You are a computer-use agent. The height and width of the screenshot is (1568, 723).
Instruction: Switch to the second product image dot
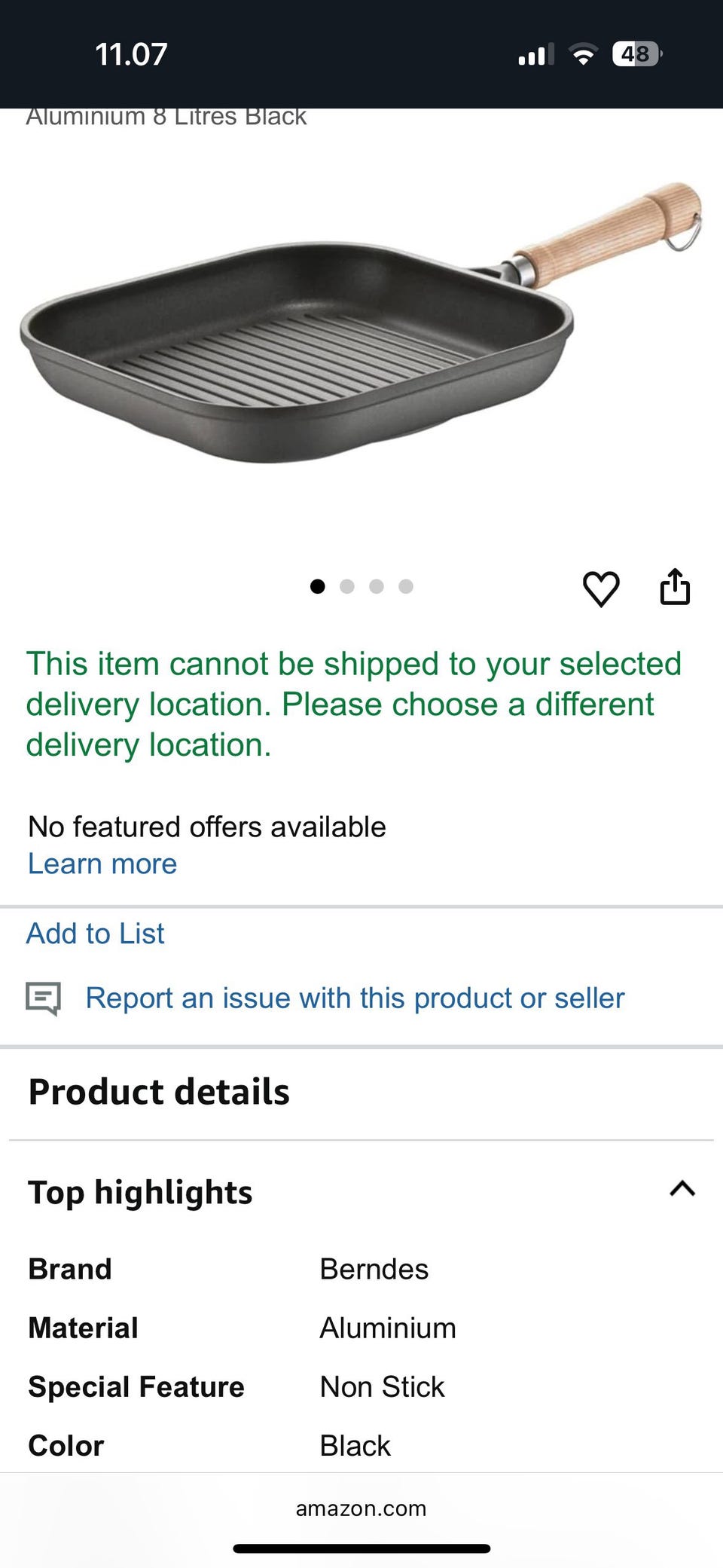tap(347, 586)
